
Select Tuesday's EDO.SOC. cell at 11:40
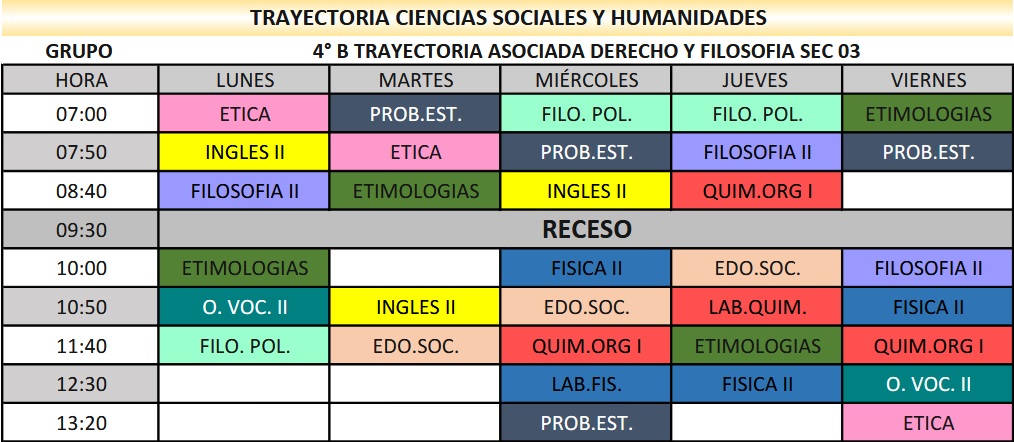415,346
